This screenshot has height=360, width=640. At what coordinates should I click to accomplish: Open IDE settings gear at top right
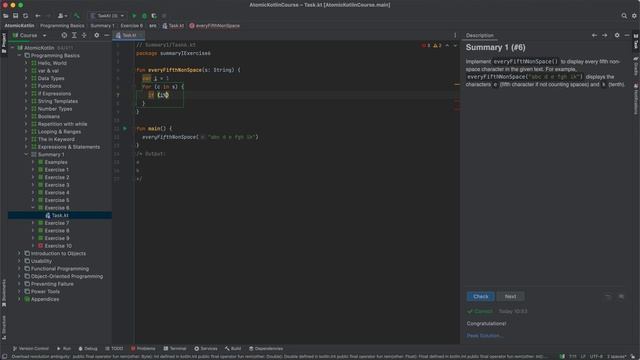click(x=634, y=16)
